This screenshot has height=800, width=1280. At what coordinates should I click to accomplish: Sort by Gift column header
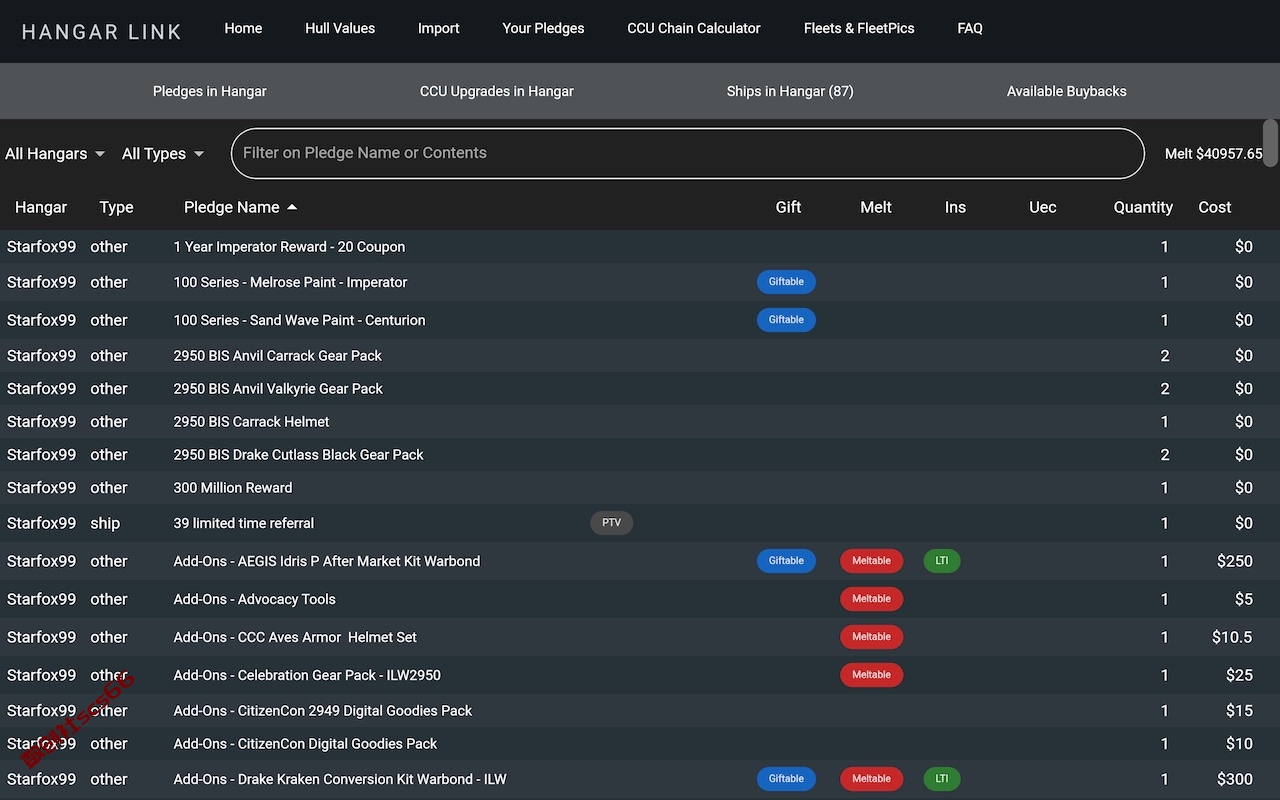tap(788, 207)
